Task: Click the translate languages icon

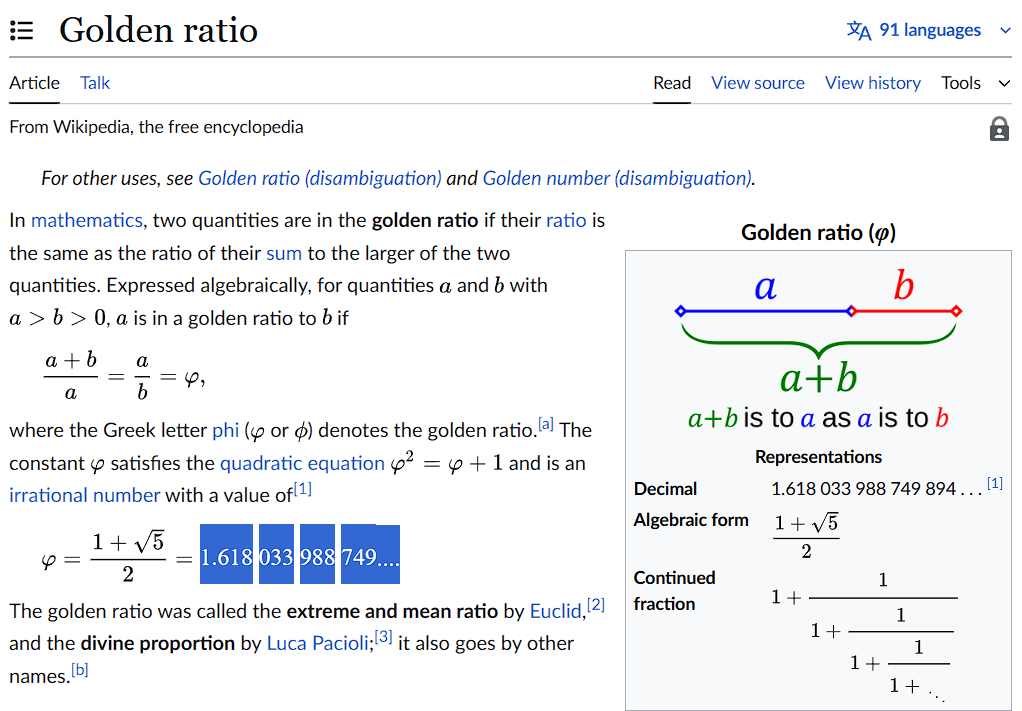Action: coord(858,30)
